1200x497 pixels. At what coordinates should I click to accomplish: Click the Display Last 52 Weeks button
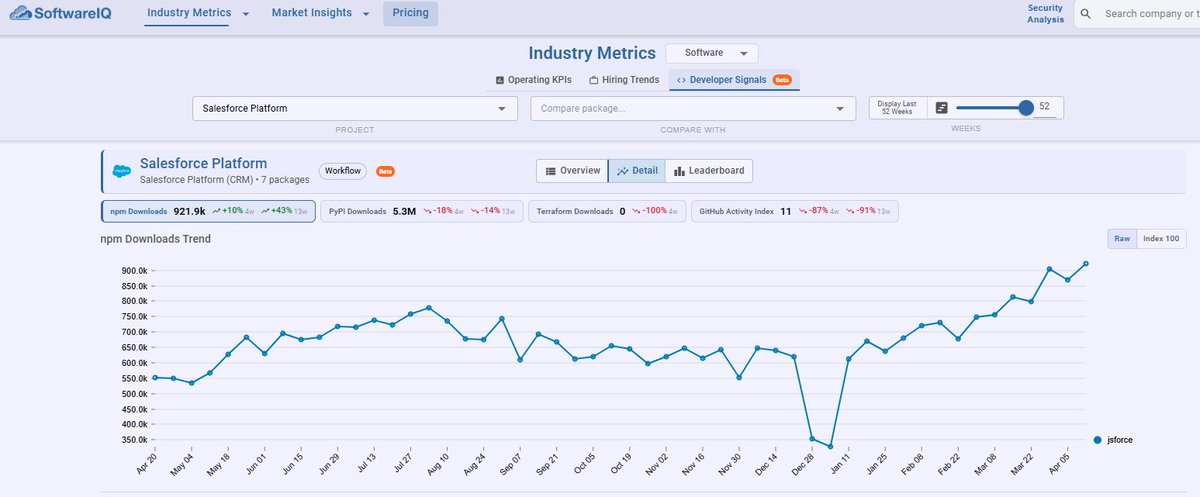pos(895,108)
